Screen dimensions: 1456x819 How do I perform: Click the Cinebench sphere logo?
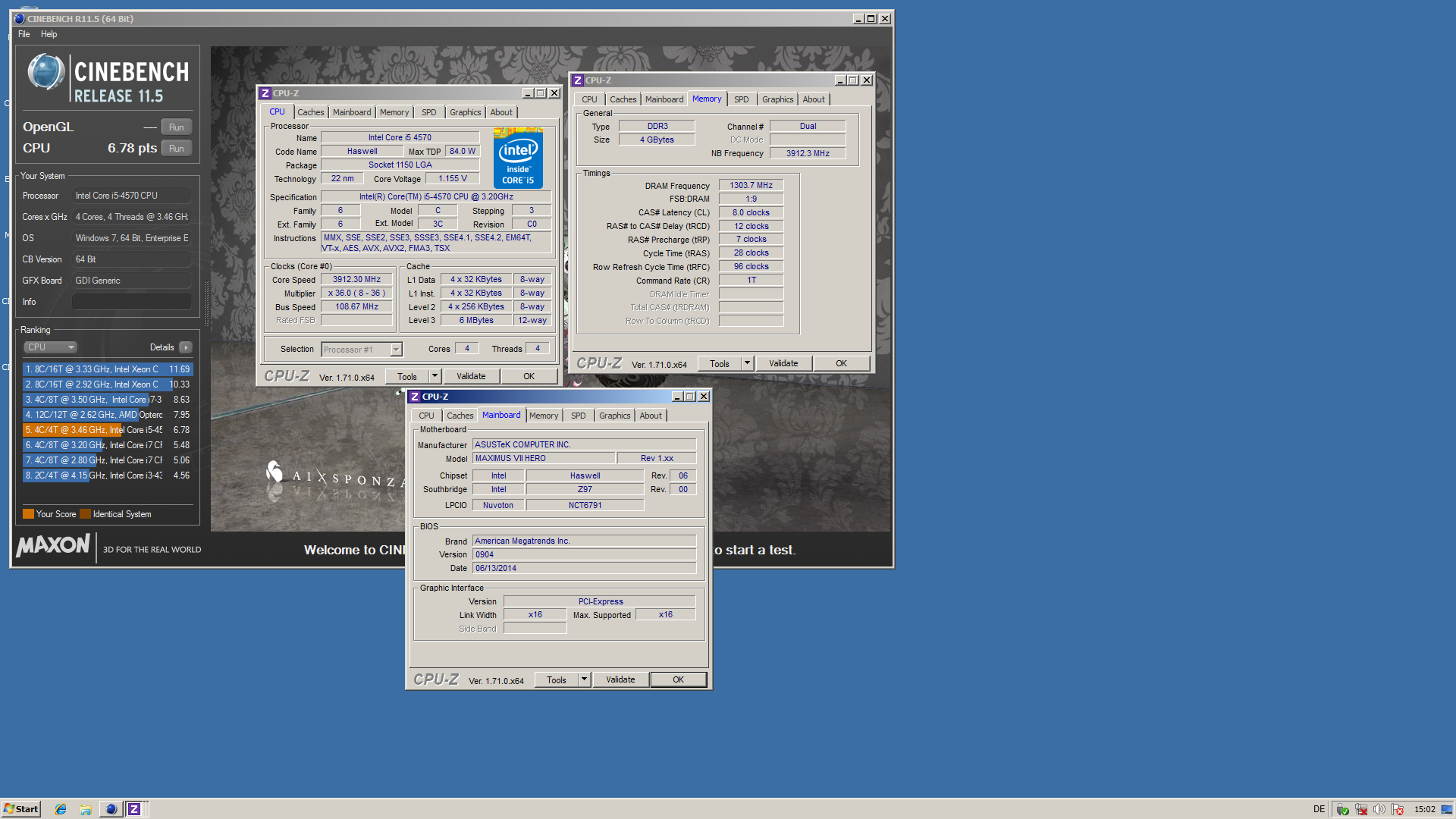(46, 73)
